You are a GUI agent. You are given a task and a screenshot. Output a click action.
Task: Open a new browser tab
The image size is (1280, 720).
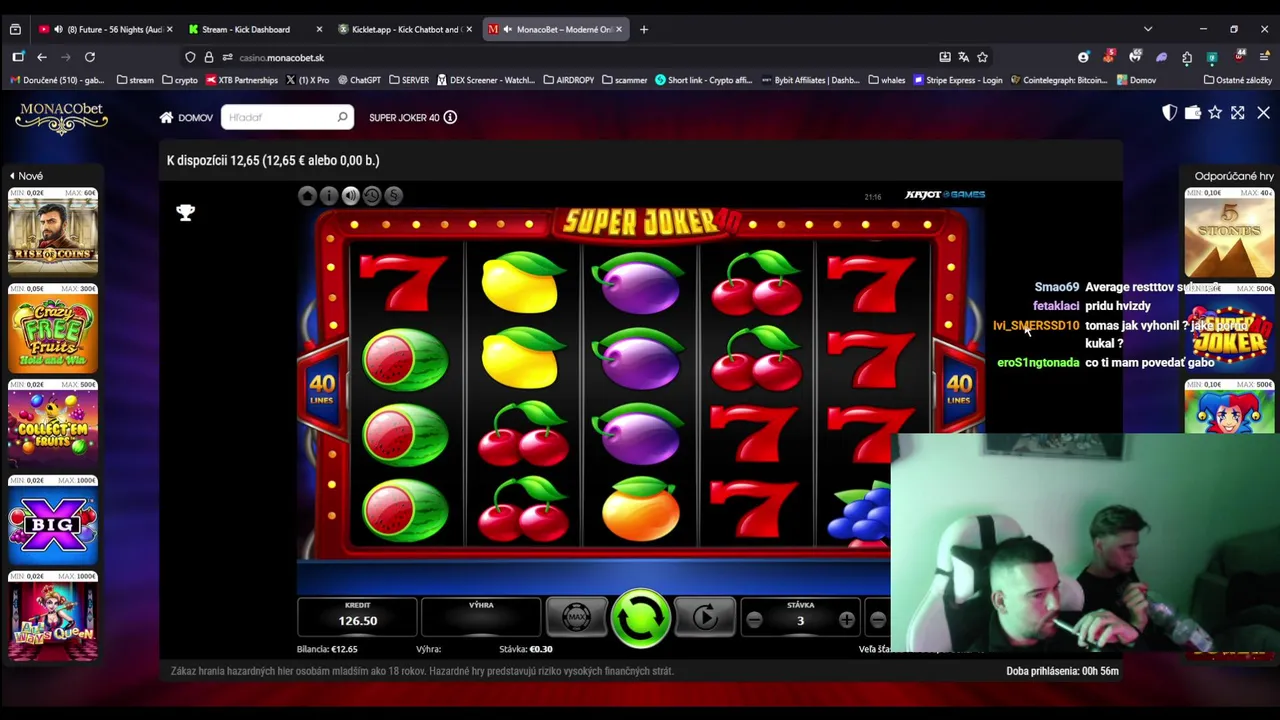(x=644, y=29)
